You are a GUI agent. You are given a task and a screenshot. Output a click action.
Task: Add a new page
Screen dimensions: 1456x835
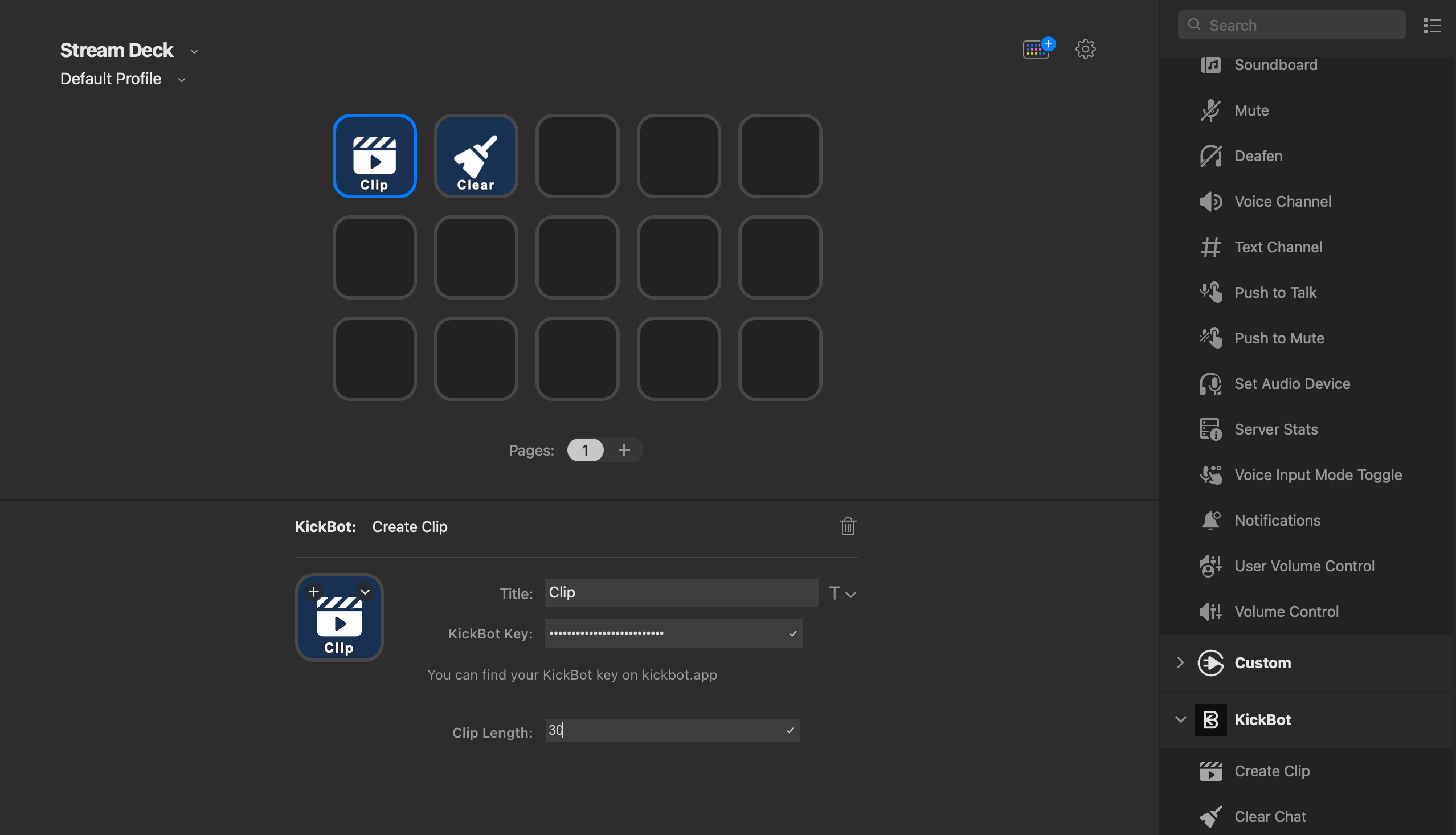click(x=624, y=450)
